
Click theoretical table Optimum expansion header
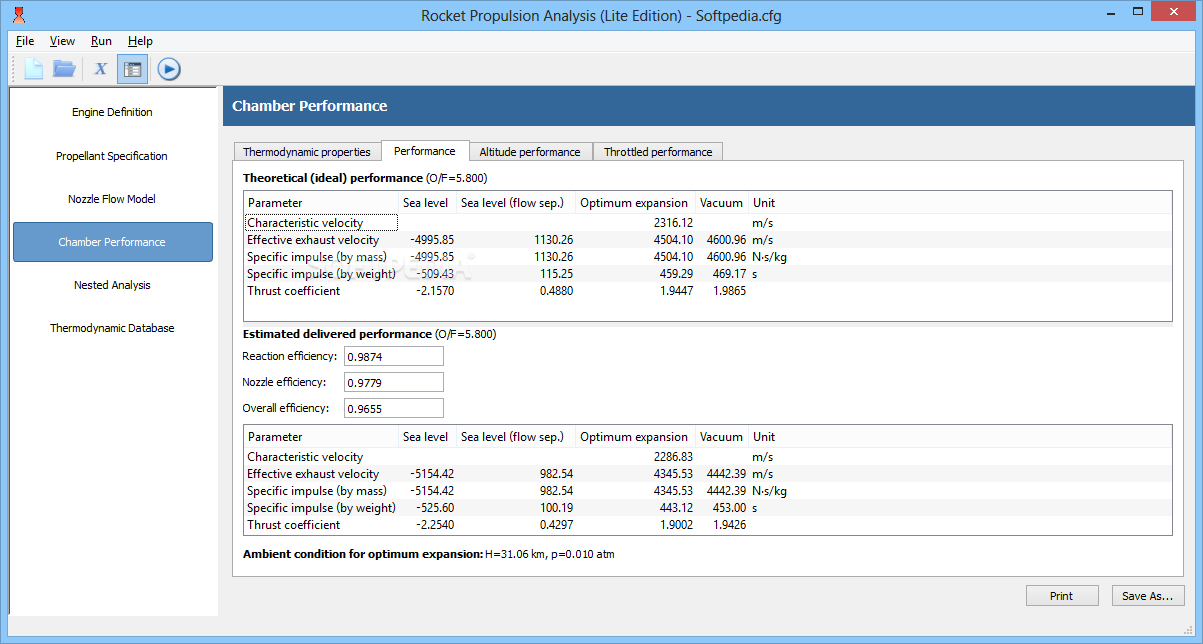635,203
